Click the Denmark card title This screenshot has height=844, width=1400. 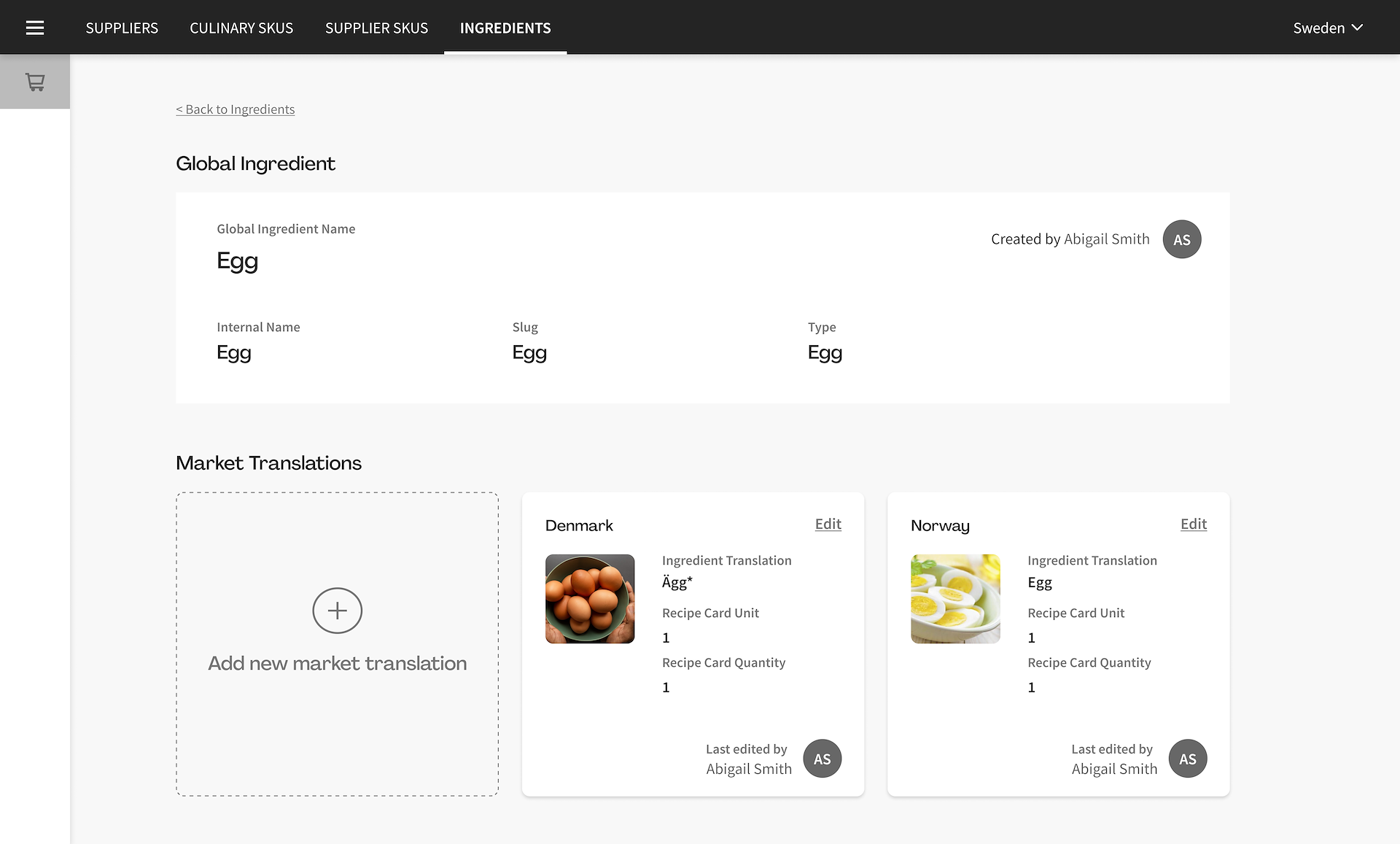579,525
